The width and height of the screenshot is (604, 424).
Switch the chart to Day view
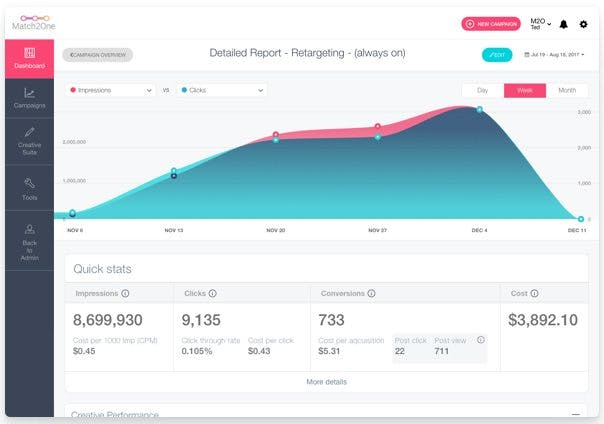click(483, 90)
